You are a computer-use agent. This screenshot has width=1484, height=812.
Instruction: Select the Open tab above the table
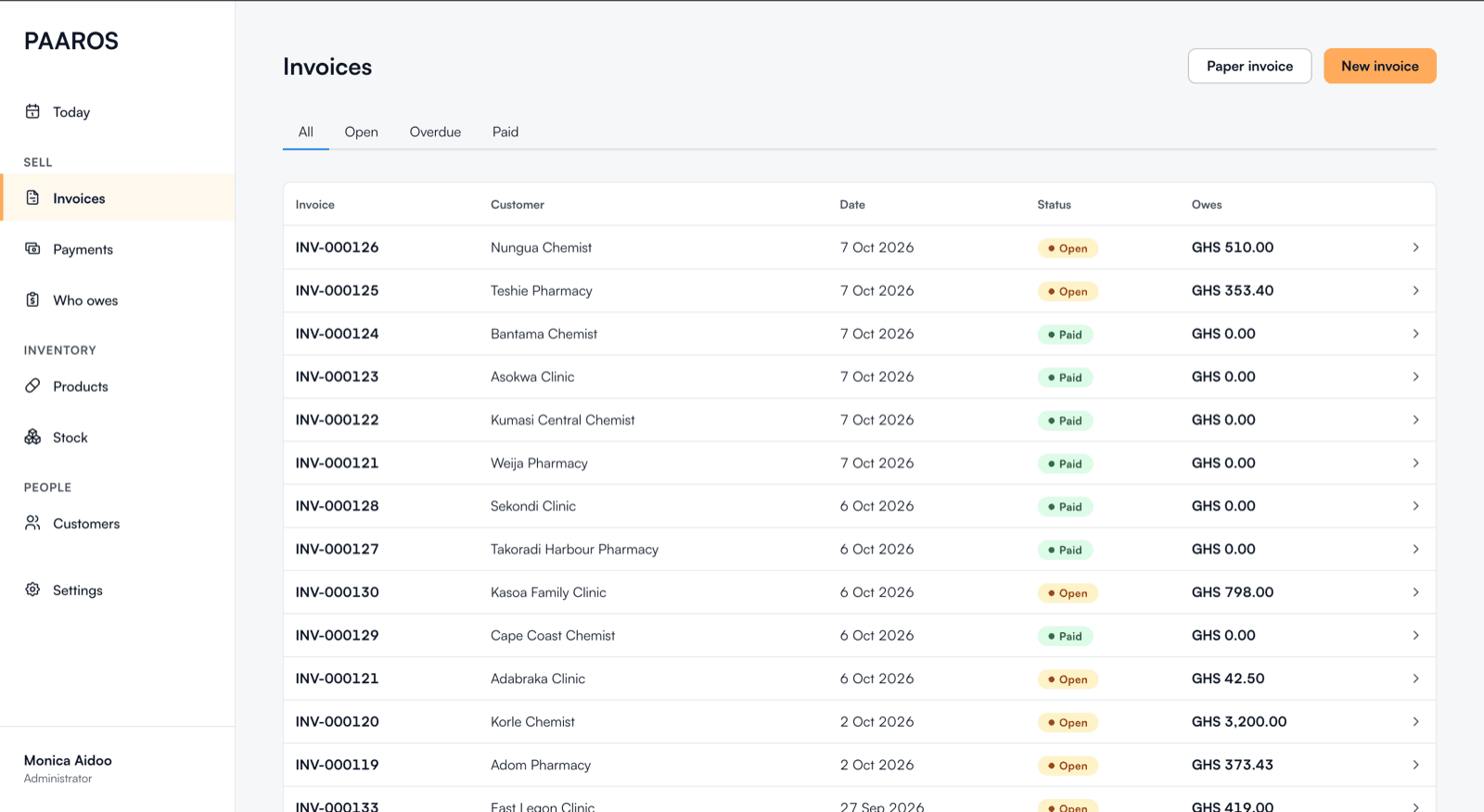361,132
